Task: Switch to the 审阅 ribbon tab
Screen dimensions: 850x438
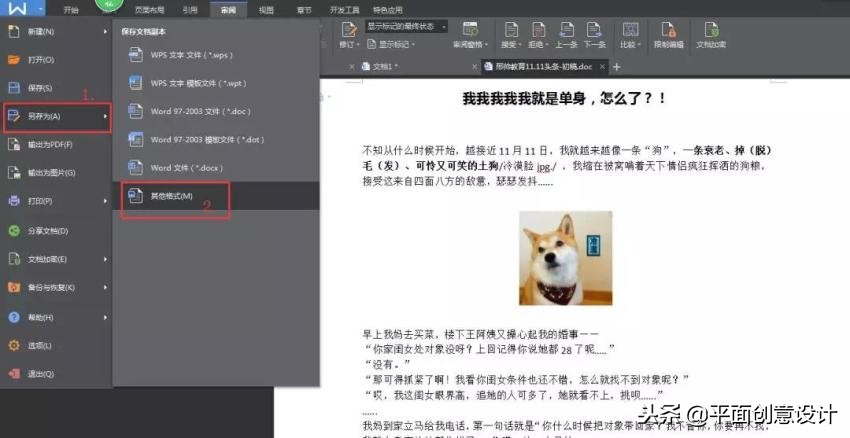Action: 228,10
